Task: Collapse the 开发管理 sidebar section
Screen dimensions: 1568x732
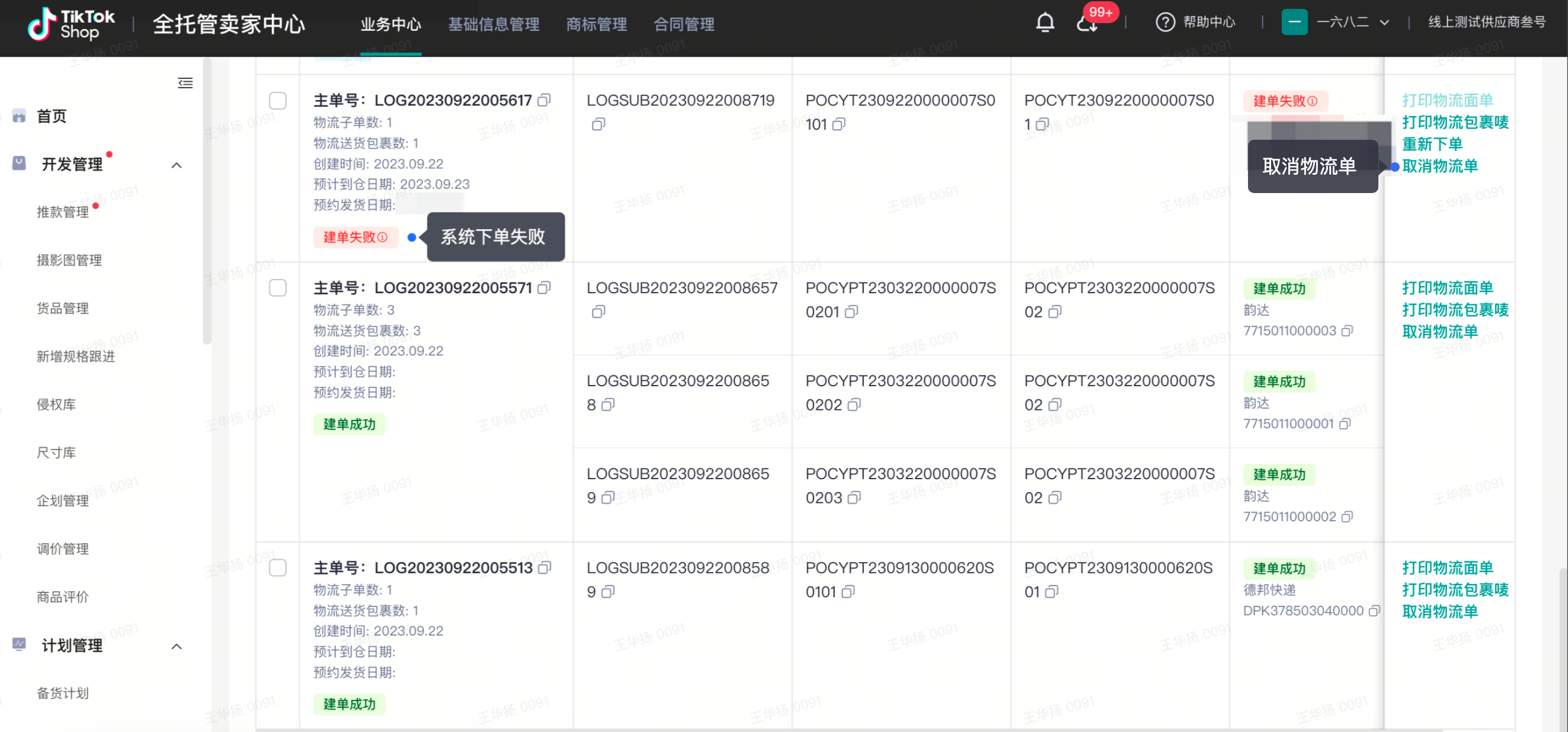Action: click(177, 165)
